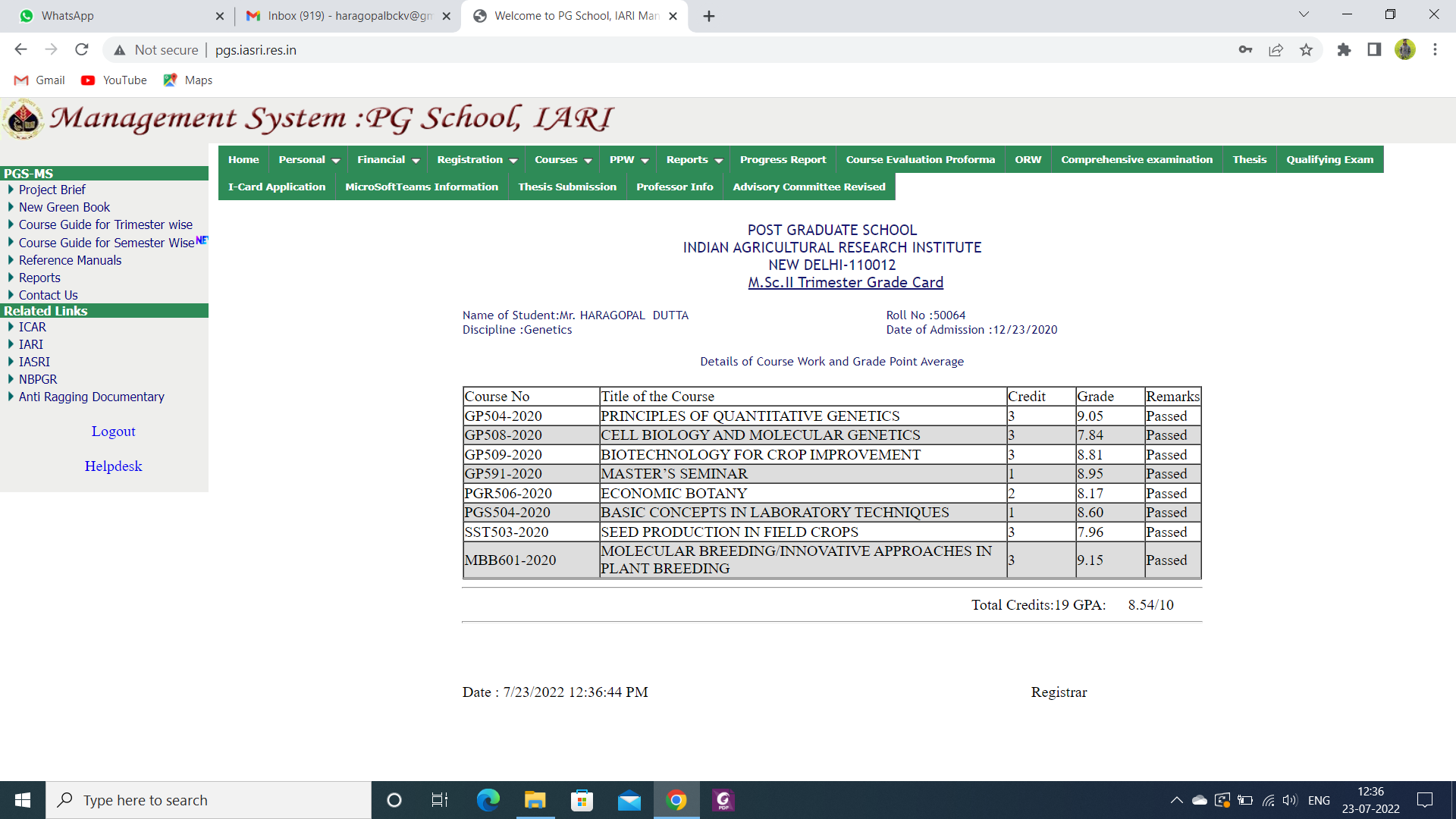Open the ICAR related link
Screen dimensions: 1456x819
click(33, 327)
